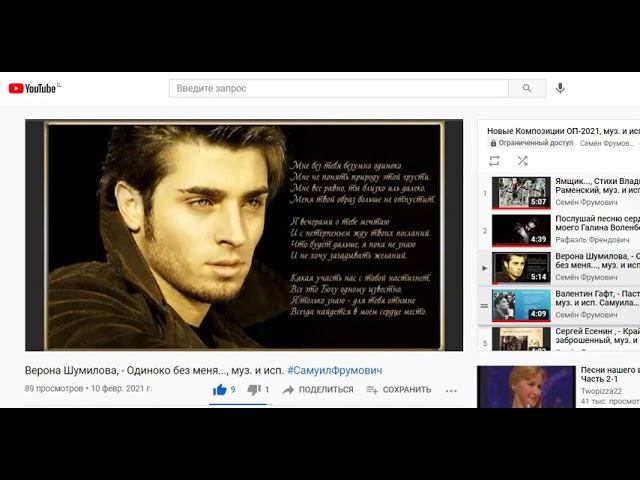Click the main video player
The image size is (640, 480).
[244, 235]
